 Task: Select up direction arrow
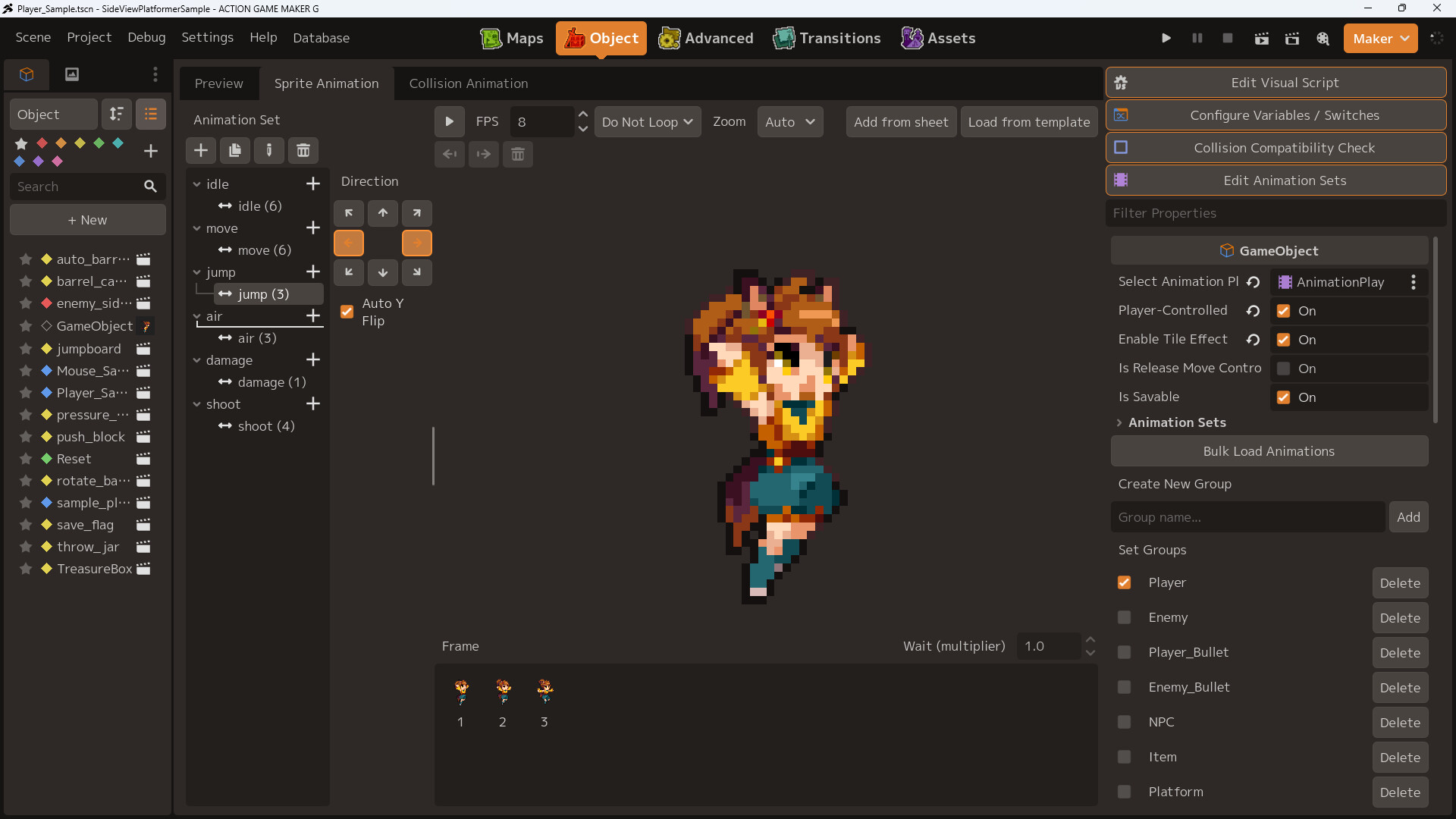pyautogui.click(x=383, y=213)
